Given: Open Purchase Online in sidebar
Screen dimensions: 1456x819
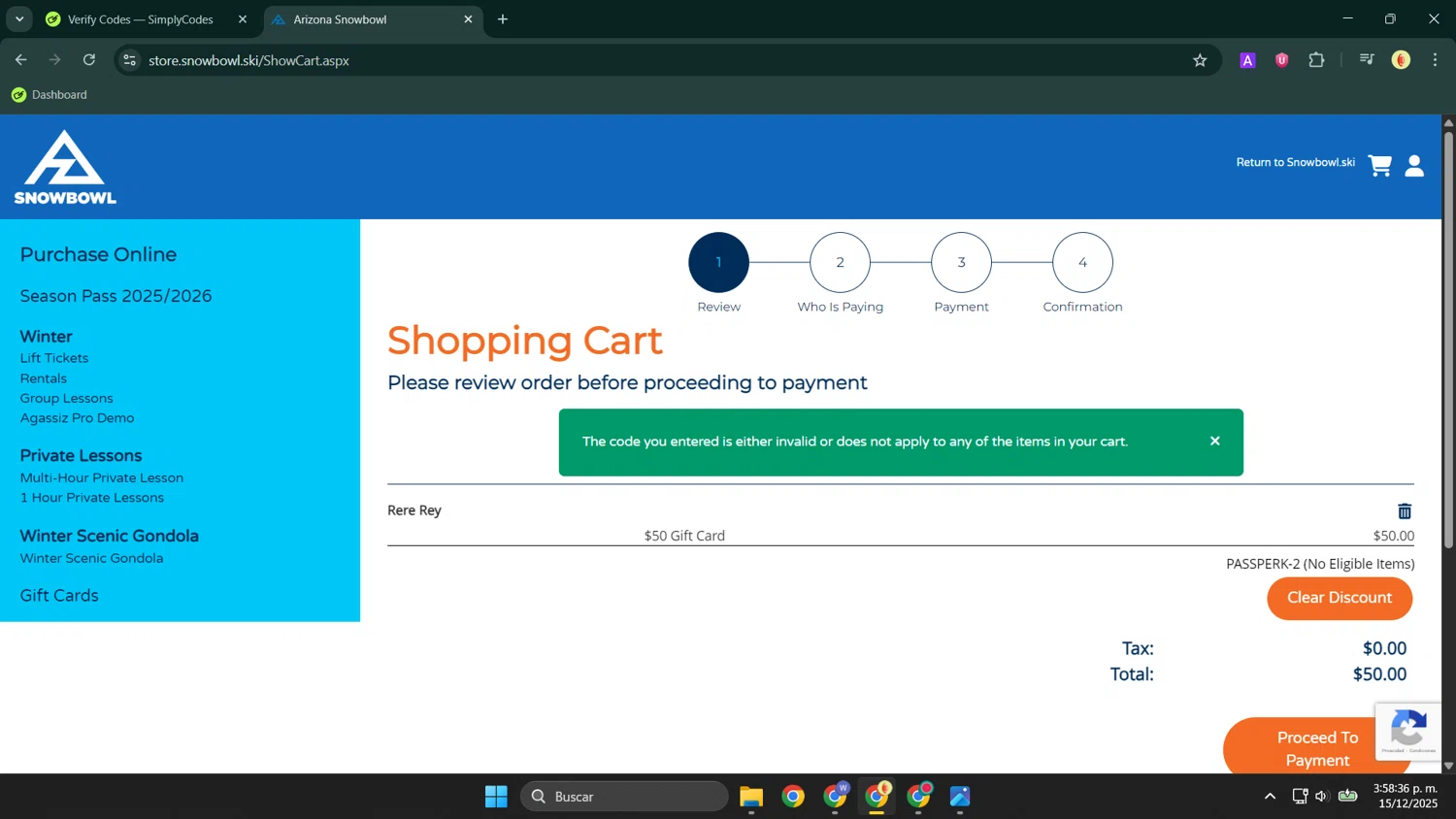Looking at the screenshot, I should point(98,254).
